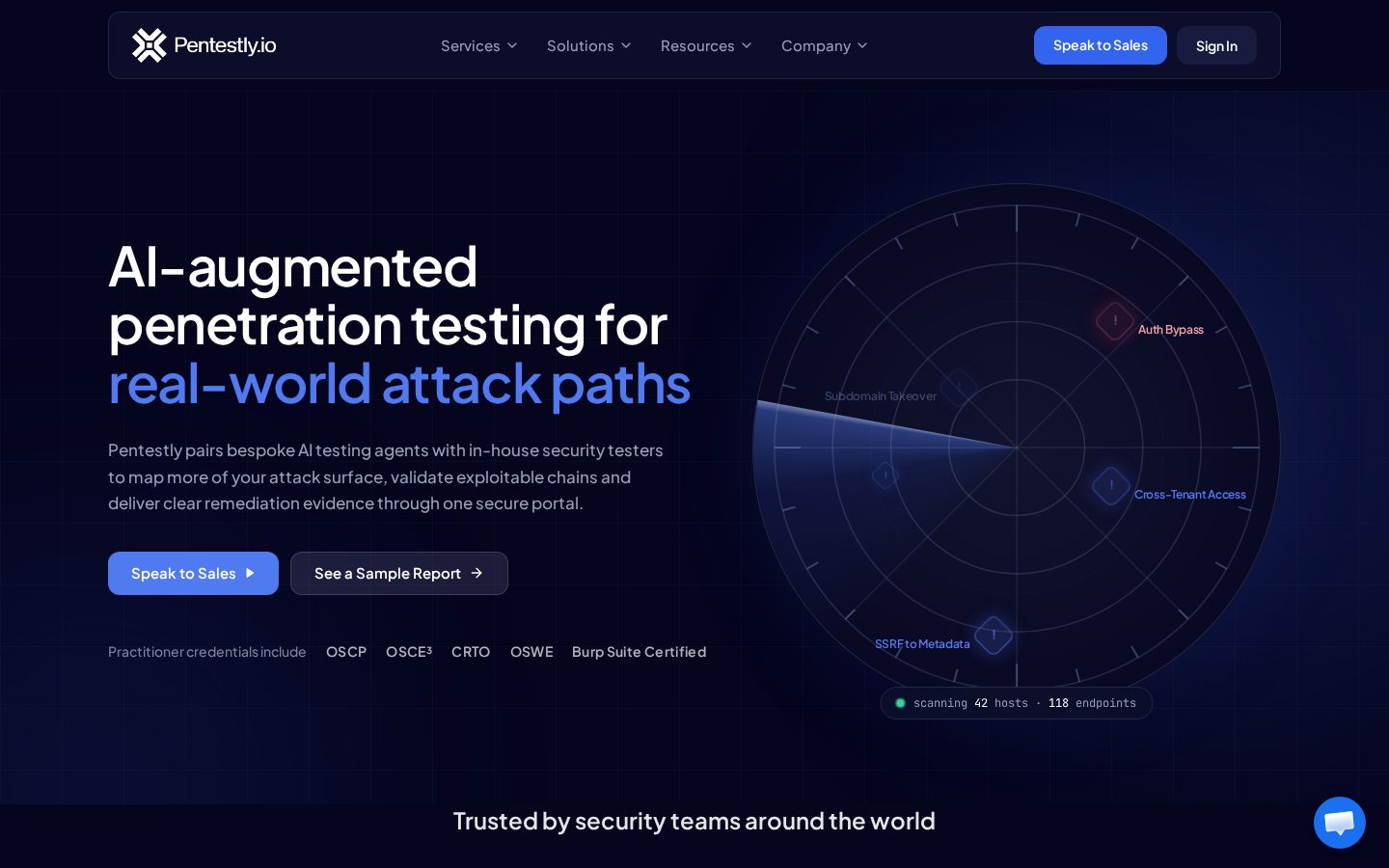
Task: Click 'Trusted by security teams around the world' heading
Action: pos(694,821)
